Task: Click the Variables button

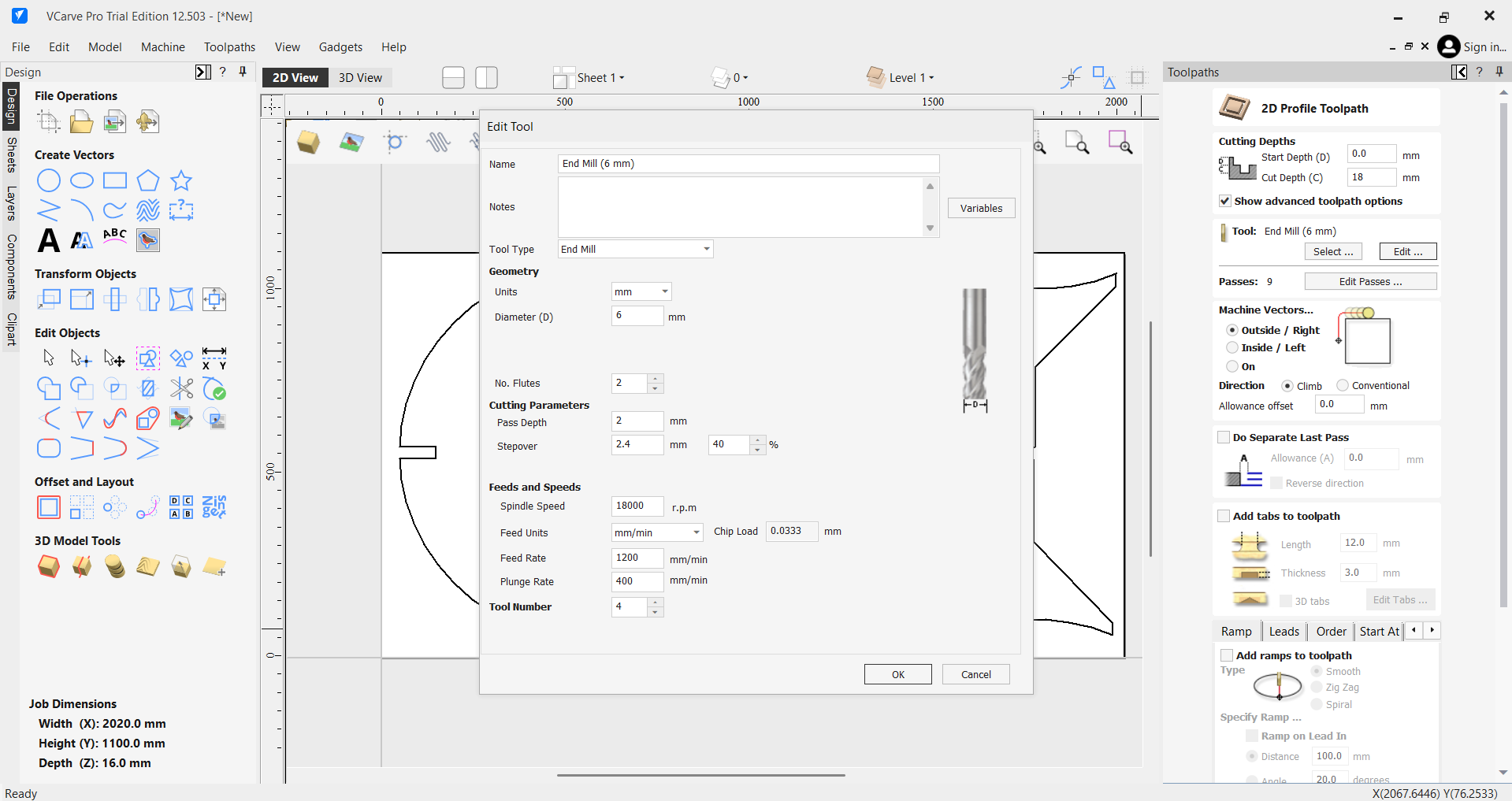Action: (x=981, y=208)
